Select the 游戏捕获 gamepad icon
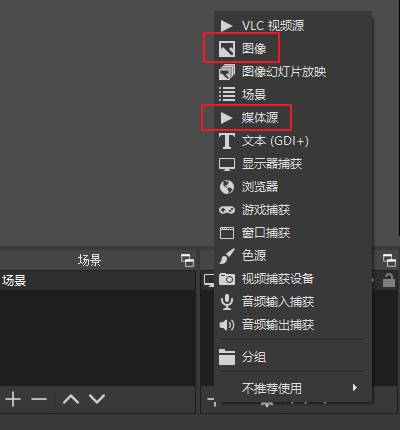Image resolution: width=400 pixels, height=430 pixels. (227, 210)
